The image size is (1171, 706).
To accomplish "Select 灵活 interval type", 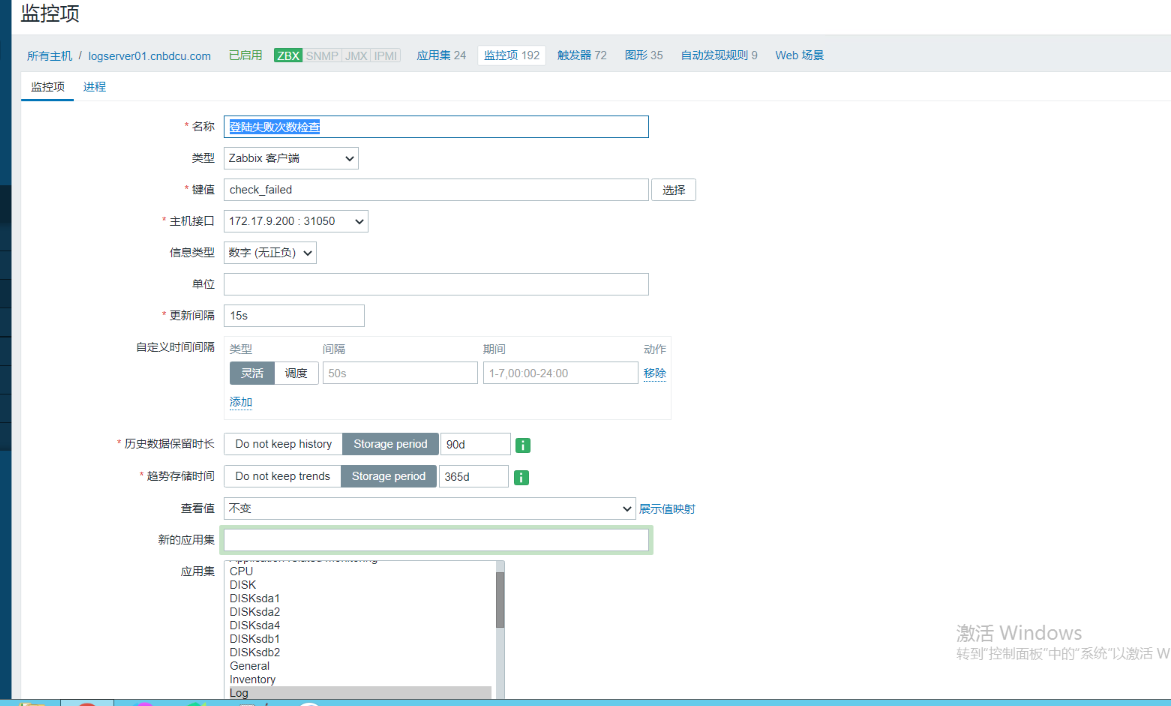I will coord(252,373).
